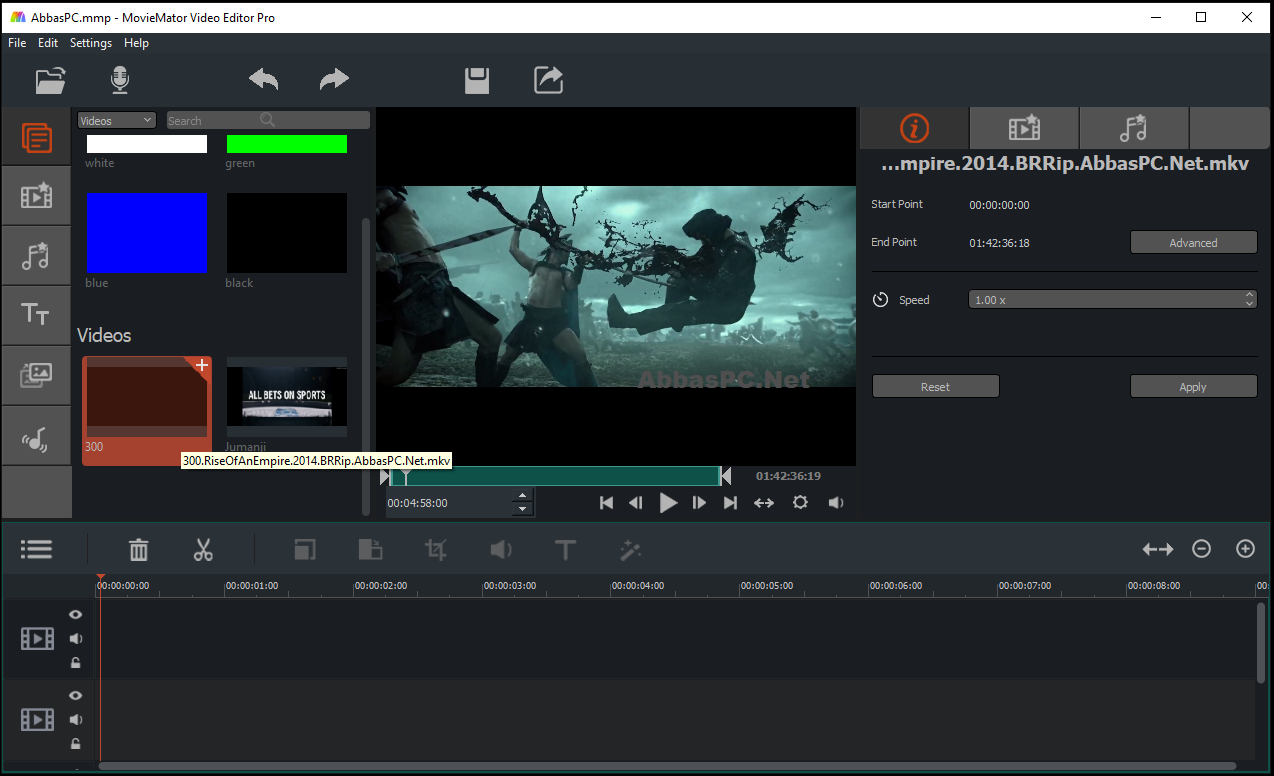Click the Advanced button

[x=1193, y=243]
